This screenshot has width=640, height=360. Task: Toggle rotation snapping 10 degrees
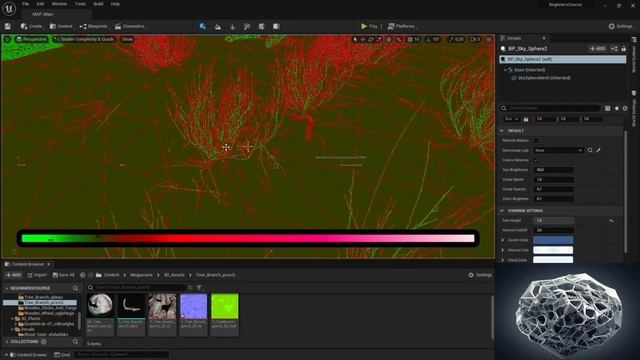click(433, 39)
